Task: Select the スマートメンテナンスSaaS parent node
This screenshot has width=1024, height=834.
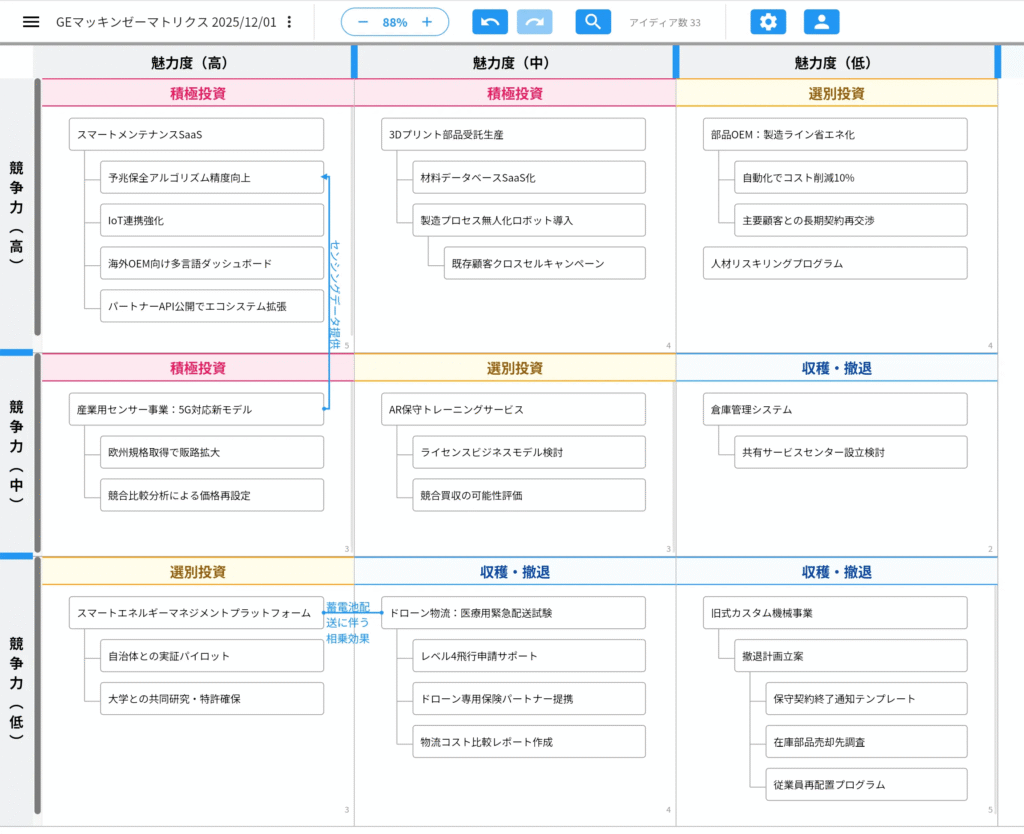Action: tap(196, 134)
